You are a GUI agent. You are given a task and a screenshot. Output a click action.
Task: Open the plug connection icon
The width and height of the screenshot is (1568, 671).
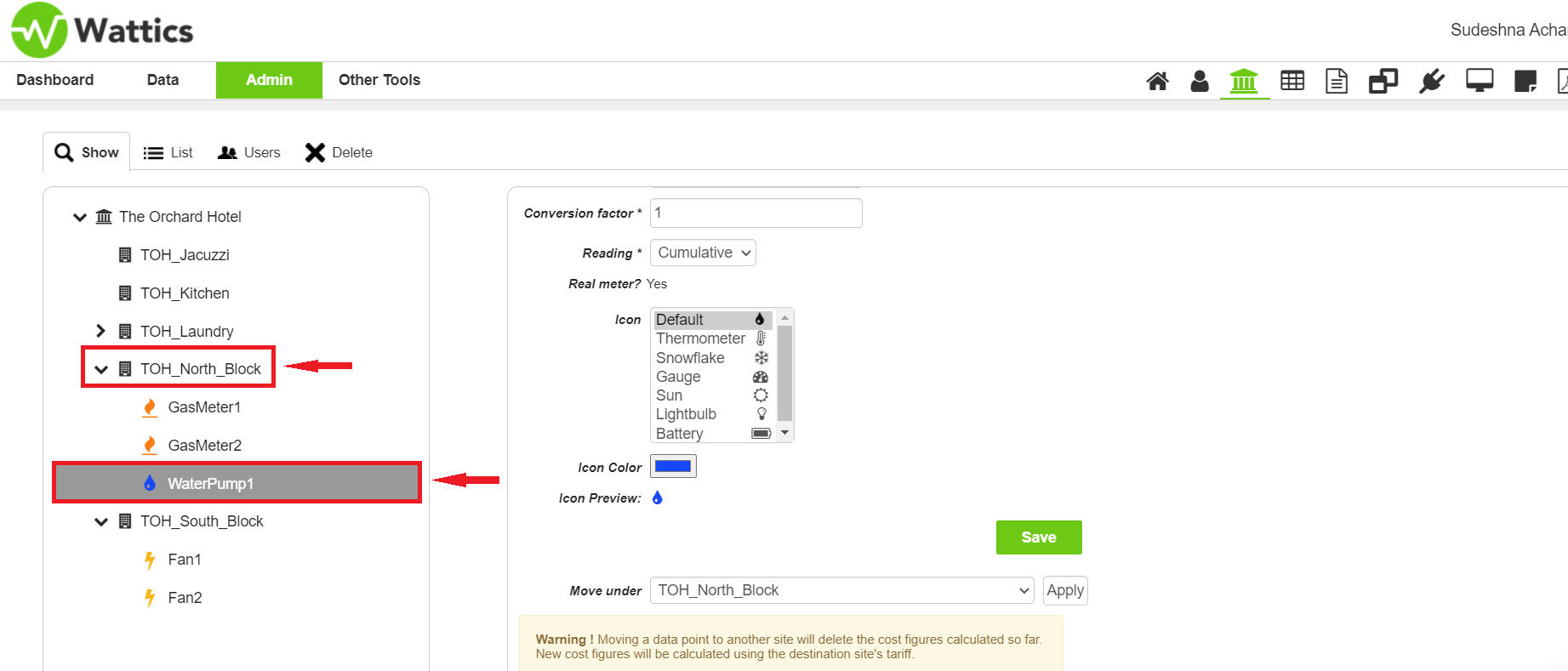click(x=1432, y=81)
